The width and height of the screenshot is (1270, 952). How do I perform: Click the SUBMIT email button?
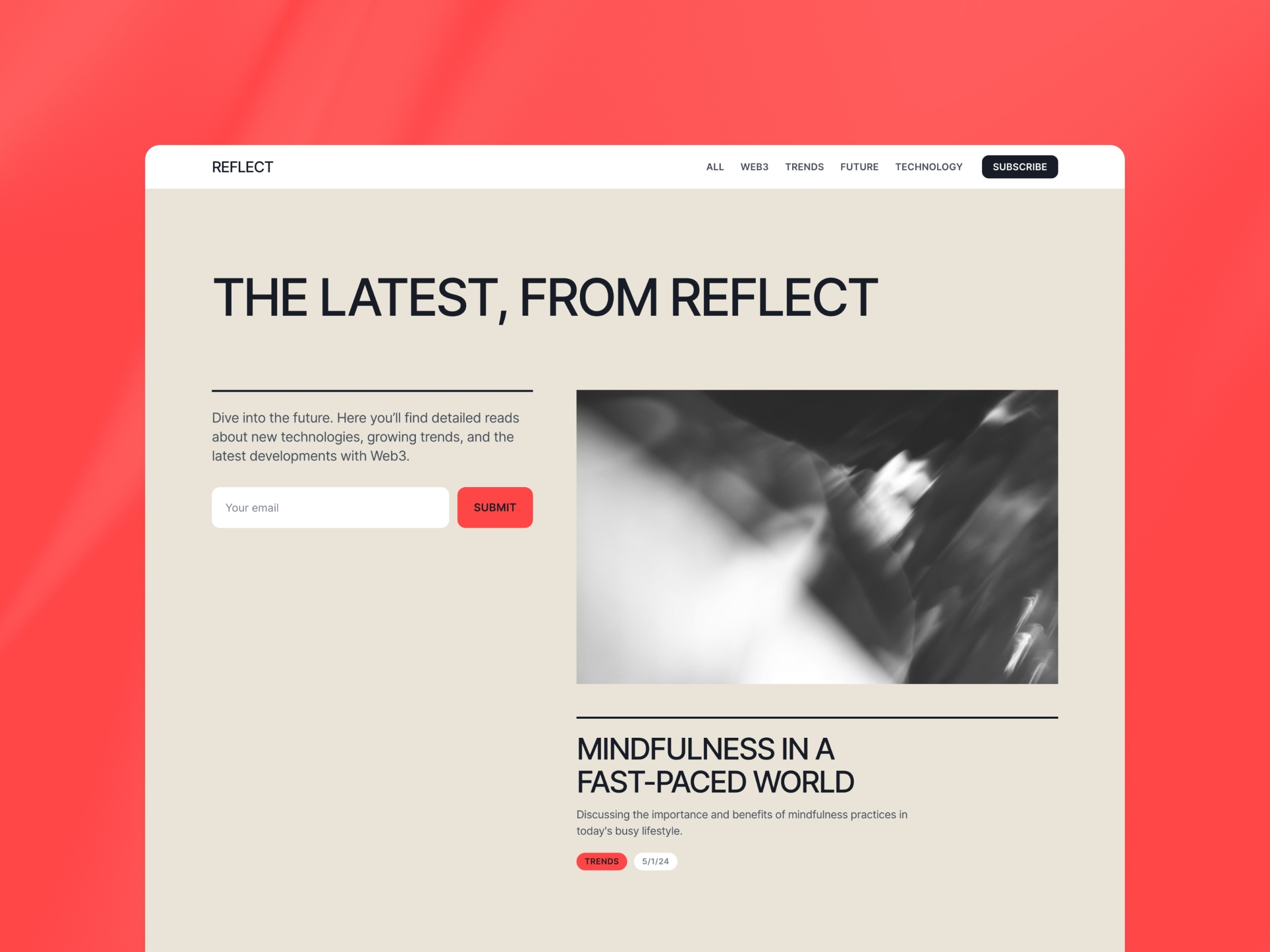pyautogui.click(x=495, y=507)
